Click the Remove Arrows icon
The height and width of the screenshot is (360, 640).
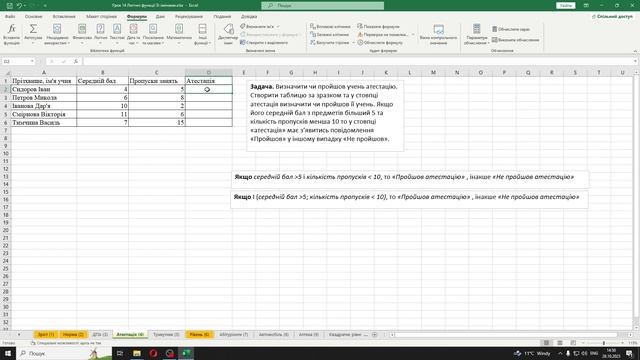pos(313,42)
